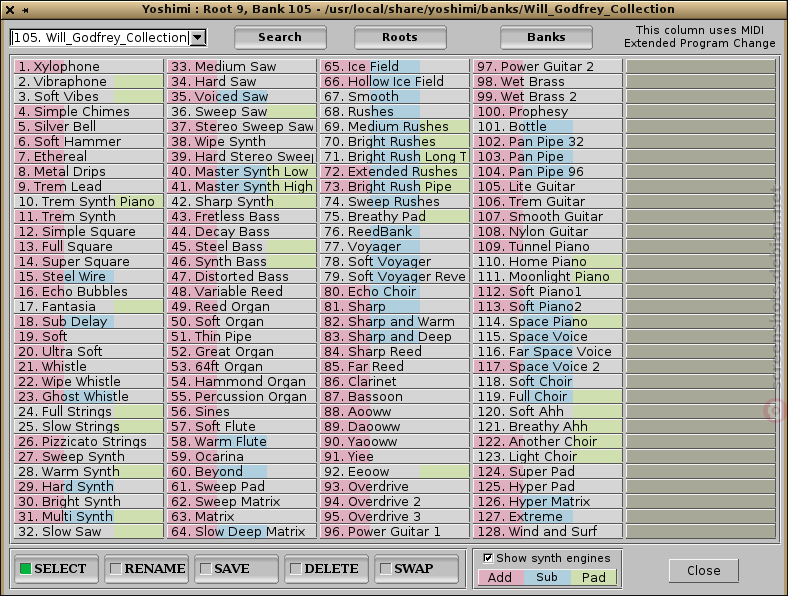Enable the RENAME mode toggle

coord(146,569)
